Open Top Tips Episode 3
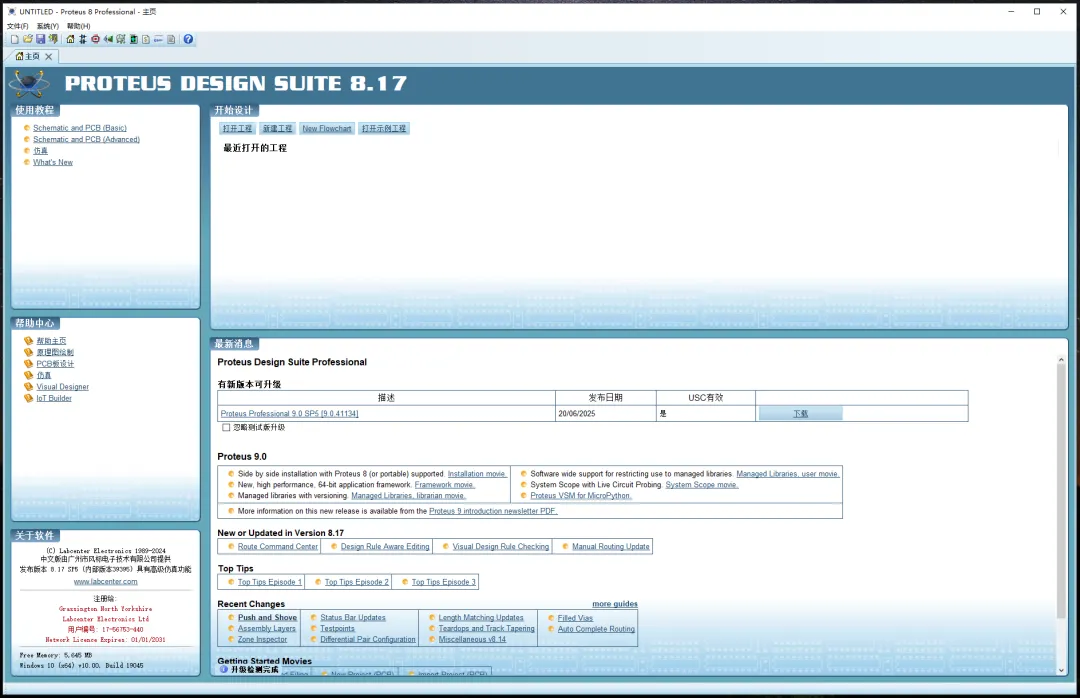Viewport: 1080px width, 698px height. pyautogui.click(x=444, y=582)
